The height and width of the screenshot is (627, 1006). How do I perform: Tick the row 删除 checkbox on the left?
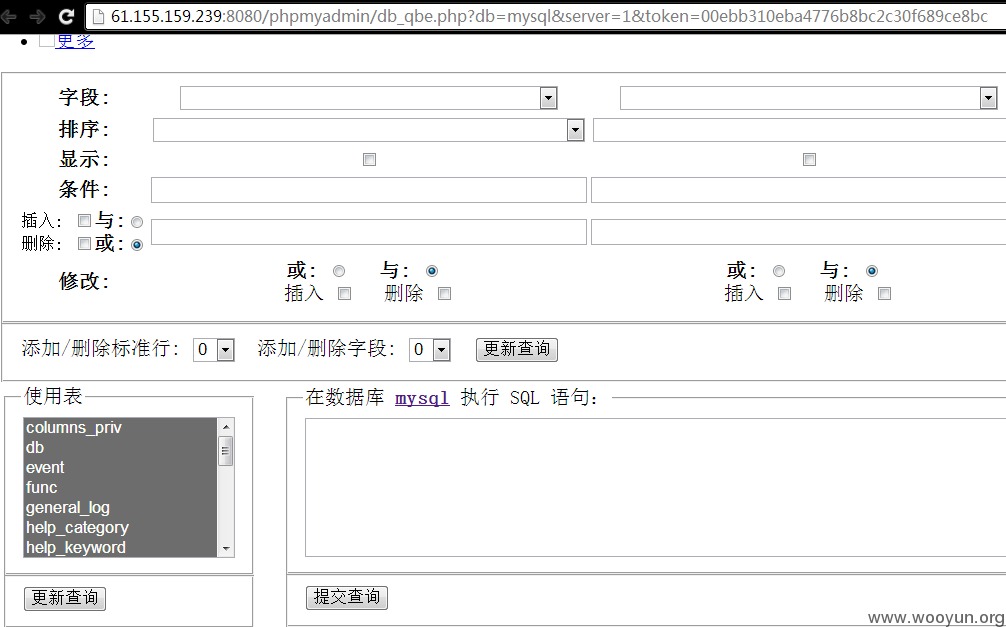[84, 244]
